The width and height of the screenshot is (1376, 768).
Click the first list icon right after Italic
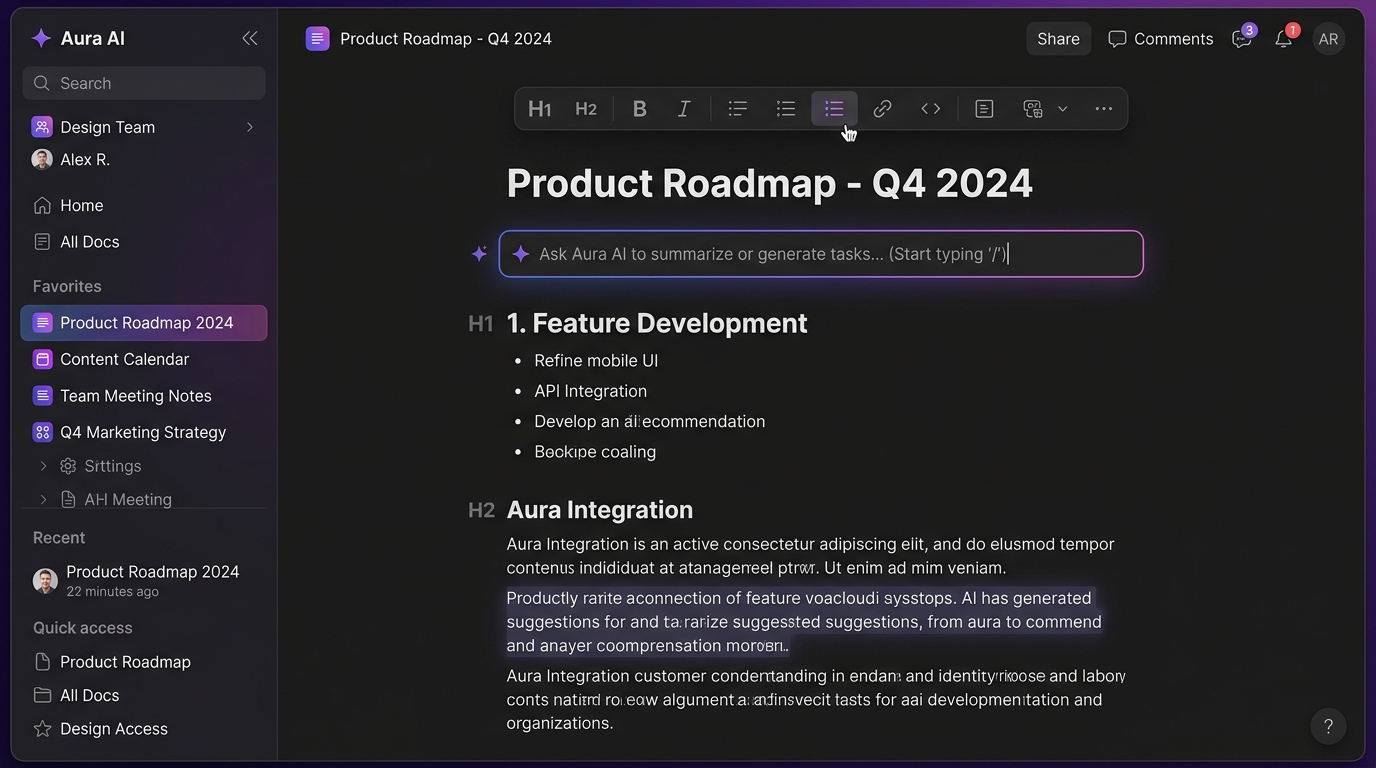(738, 109)
